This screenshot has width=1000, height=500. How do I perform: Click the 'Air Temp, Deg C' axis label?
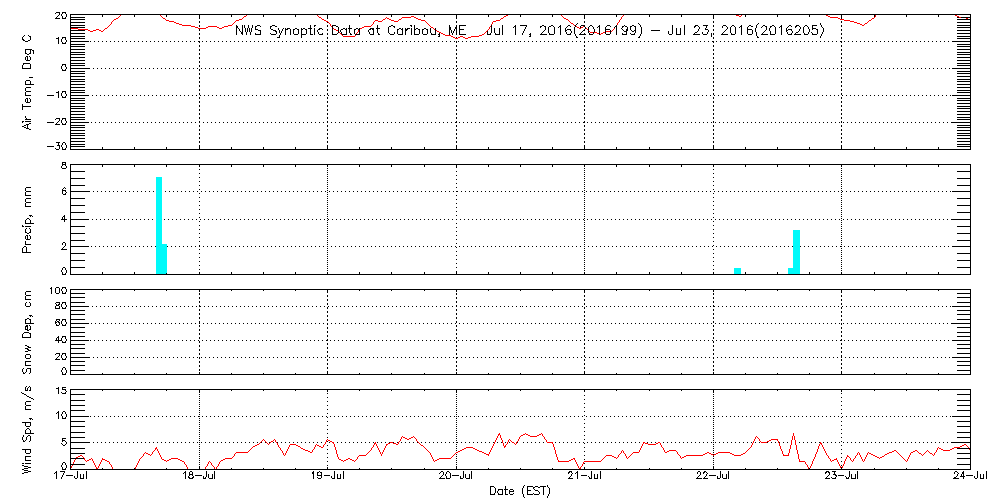[x=27, y=80]
